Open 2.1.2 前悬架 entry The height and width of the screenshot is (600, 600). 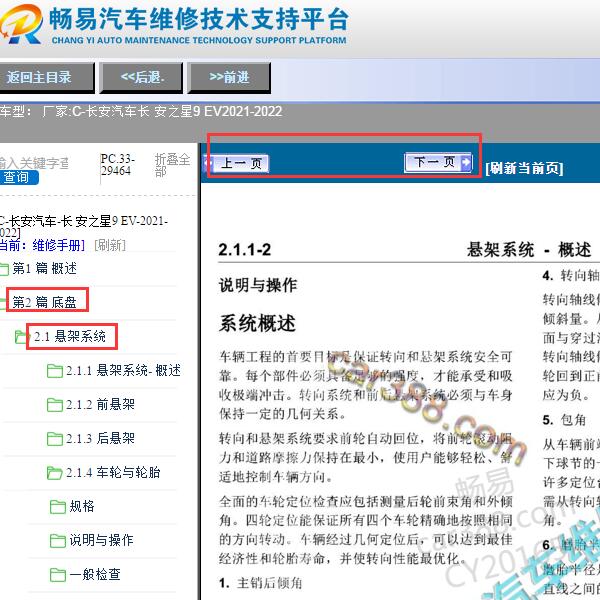pos(100,404)
